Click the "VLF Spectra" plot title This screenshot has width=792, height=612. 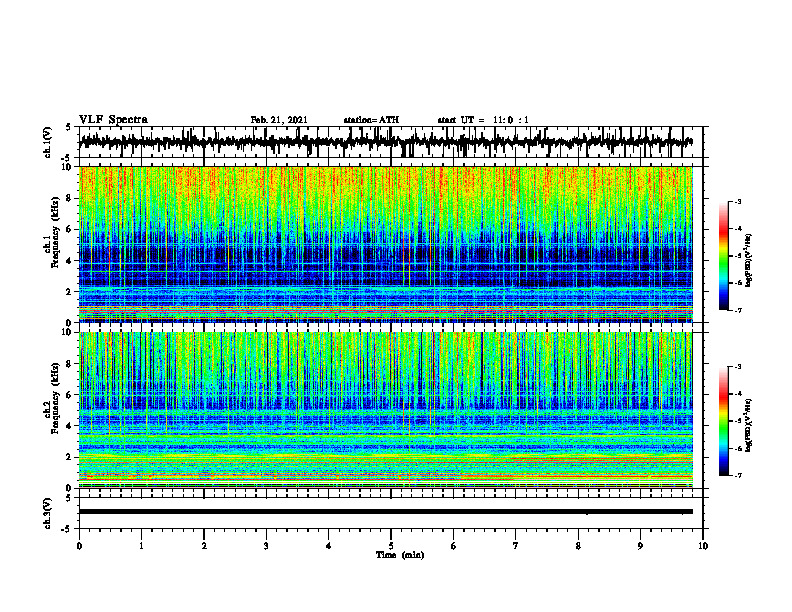pyautogui.click(x=113, y=120)
